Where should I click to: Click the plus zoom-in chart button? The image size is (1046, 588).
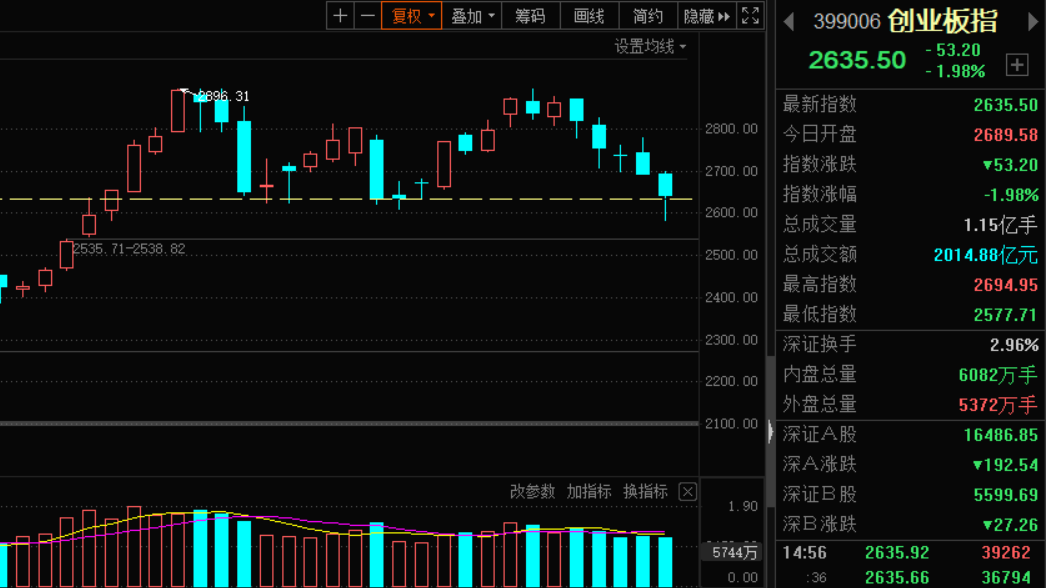click(x=340, y=16)
